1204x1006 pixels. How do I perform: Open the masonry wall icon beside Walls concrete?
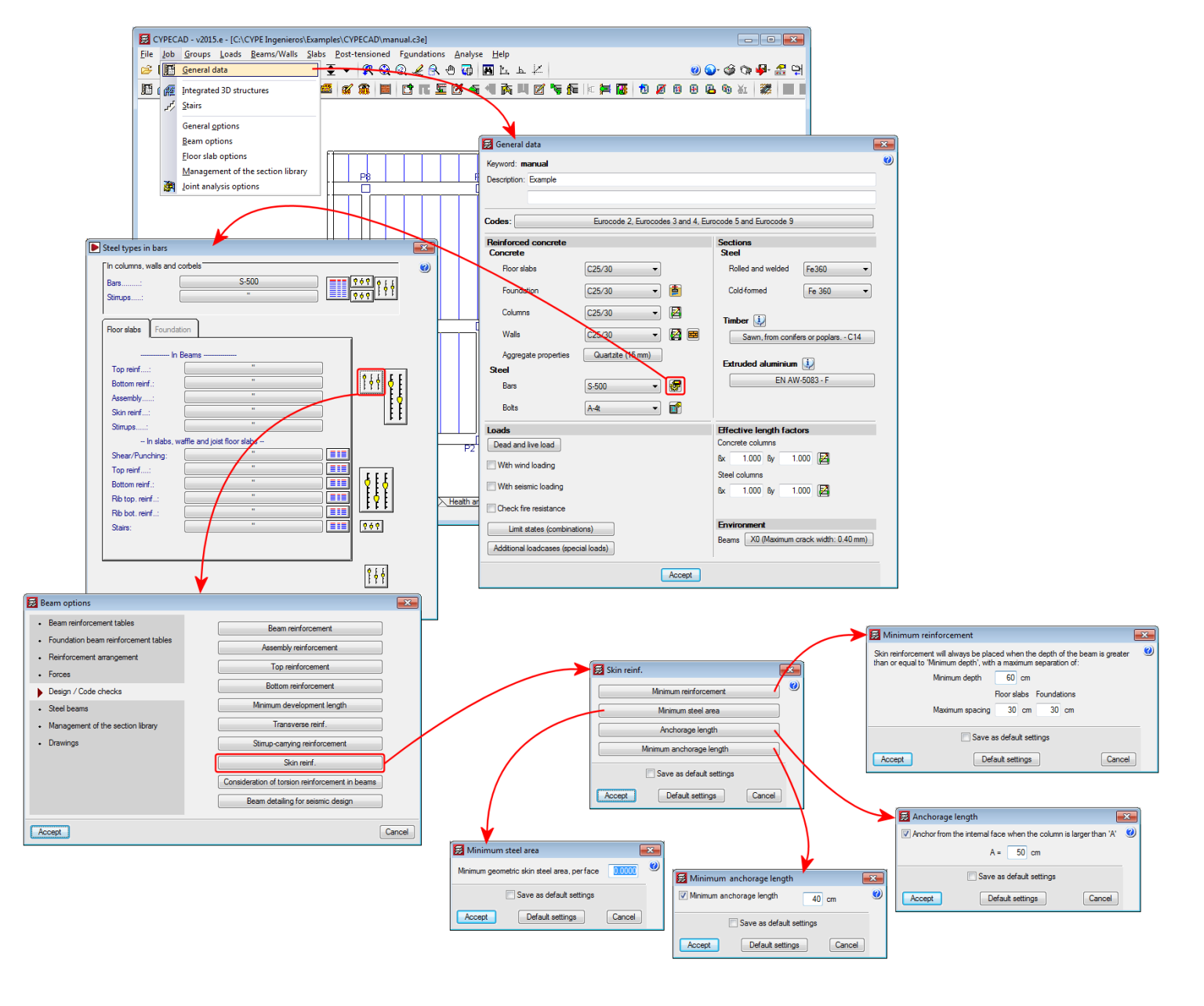tap(693, 335)
